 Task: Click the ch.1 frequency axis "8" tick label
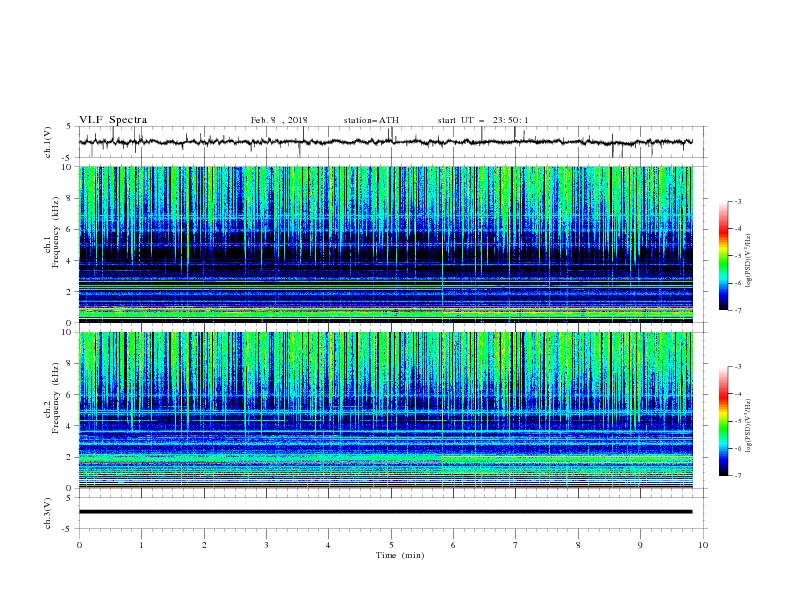tap(70, 198)
